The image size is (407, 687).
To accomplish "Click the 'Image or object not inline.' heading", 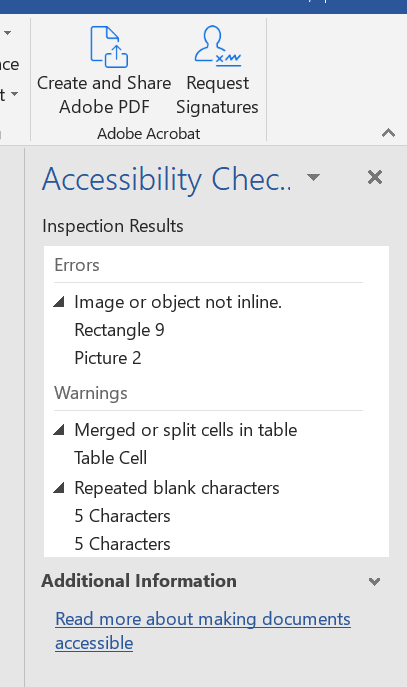I will (178, 302).
